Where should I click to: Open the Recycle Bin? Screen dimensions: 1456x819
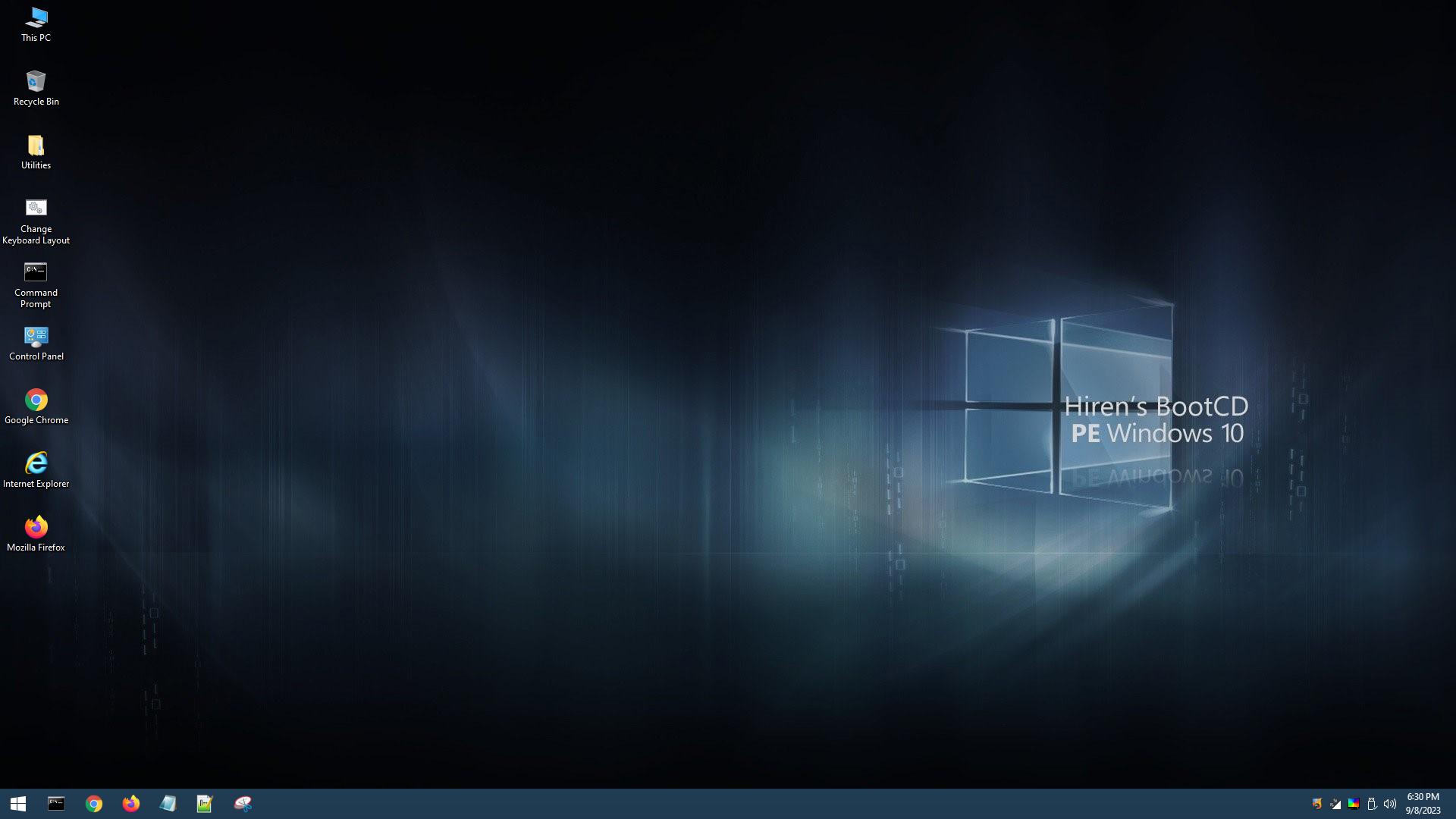(x=35, y=81)
